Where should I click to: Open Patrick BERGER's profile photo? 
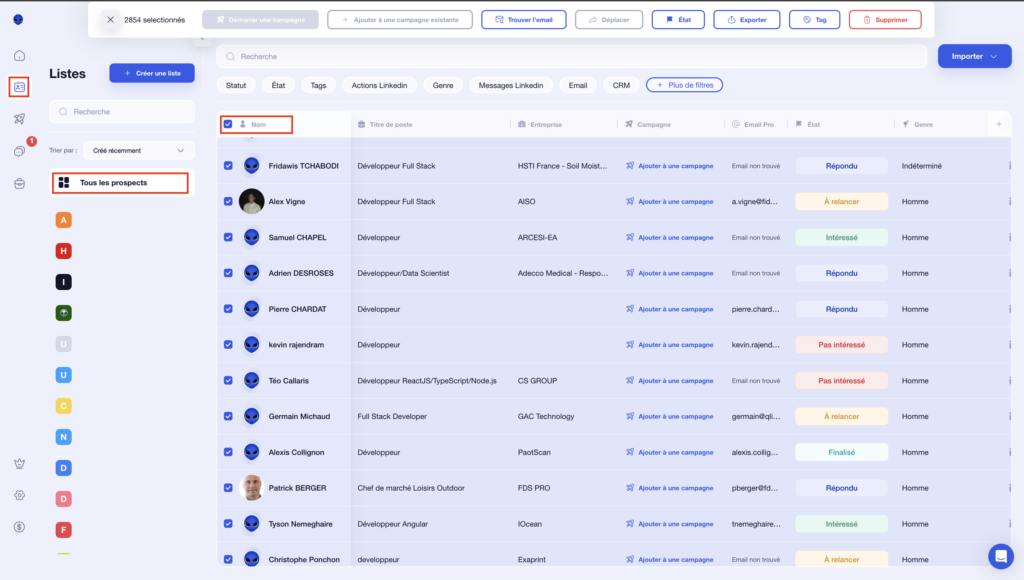tap(251, 488)
